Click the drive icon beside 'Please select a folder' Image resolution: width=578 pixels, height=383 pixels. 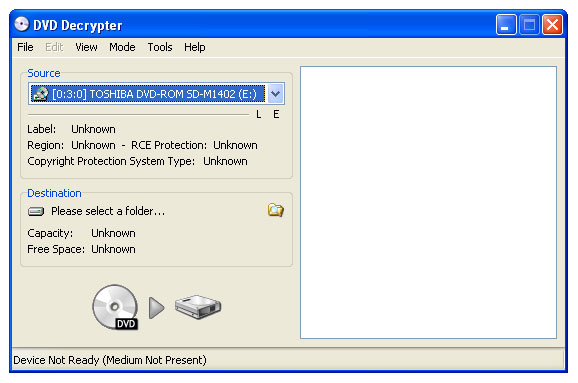36,211
